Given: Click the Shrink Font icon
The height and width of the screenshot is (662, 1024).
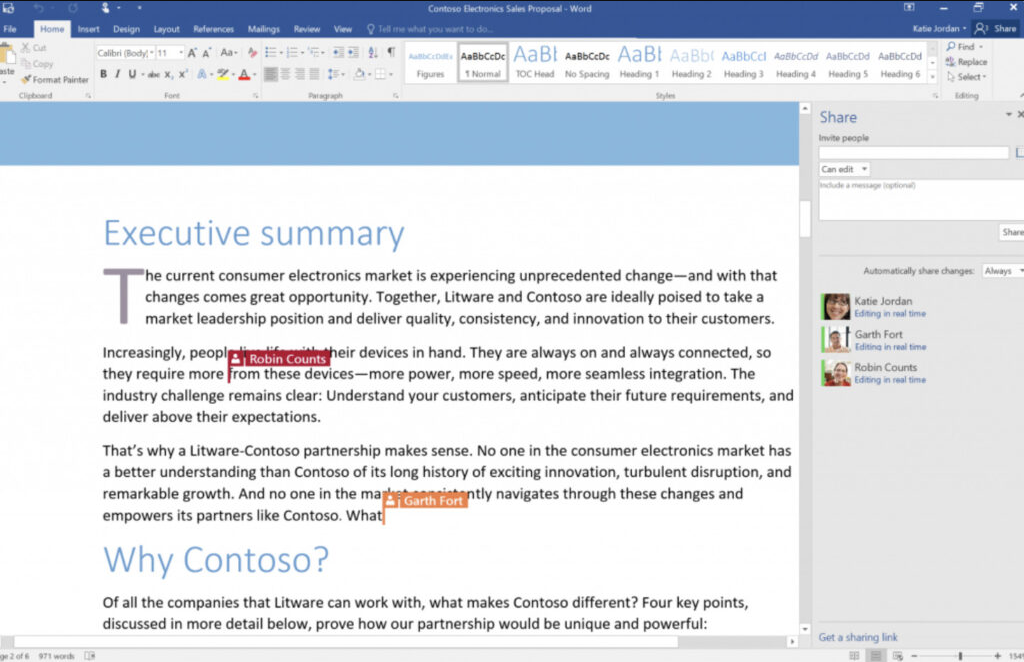Looking at the screenshot, I should pos(206,53).
